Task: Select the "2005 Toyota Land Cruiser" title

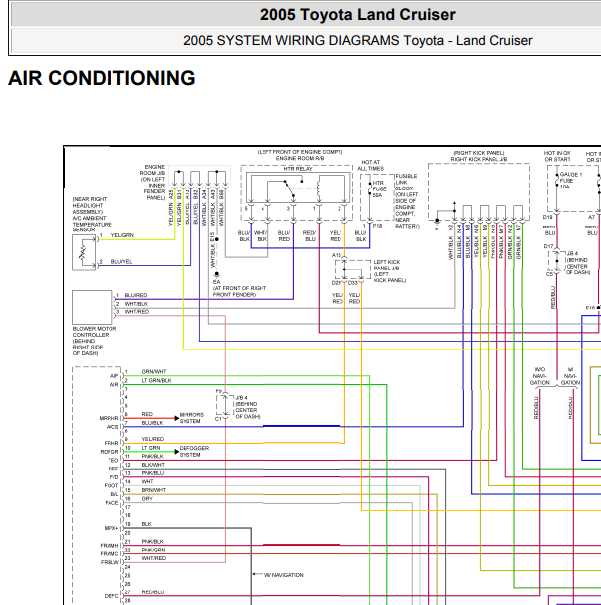Action: (x=358, y=15)
